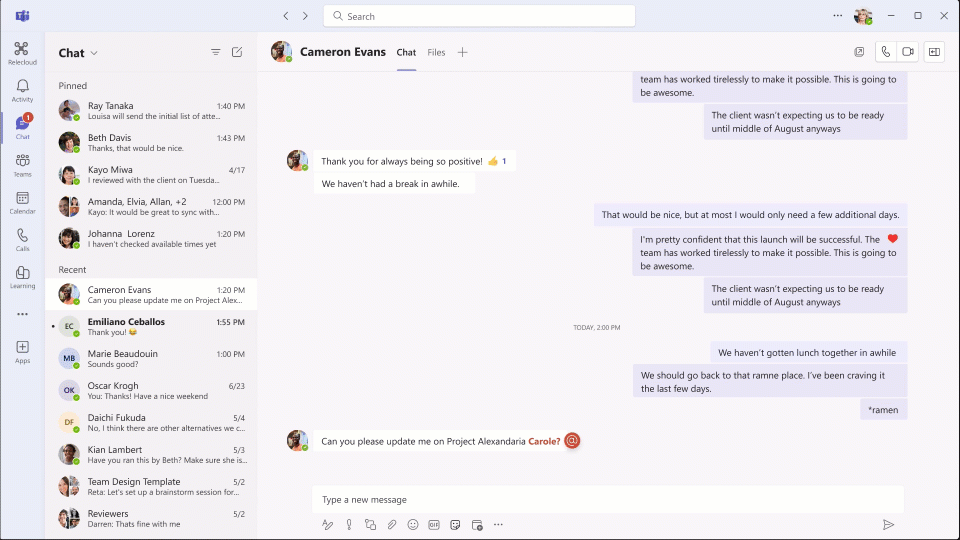
Task: Open the Format text options
Action: click(327, 524)
